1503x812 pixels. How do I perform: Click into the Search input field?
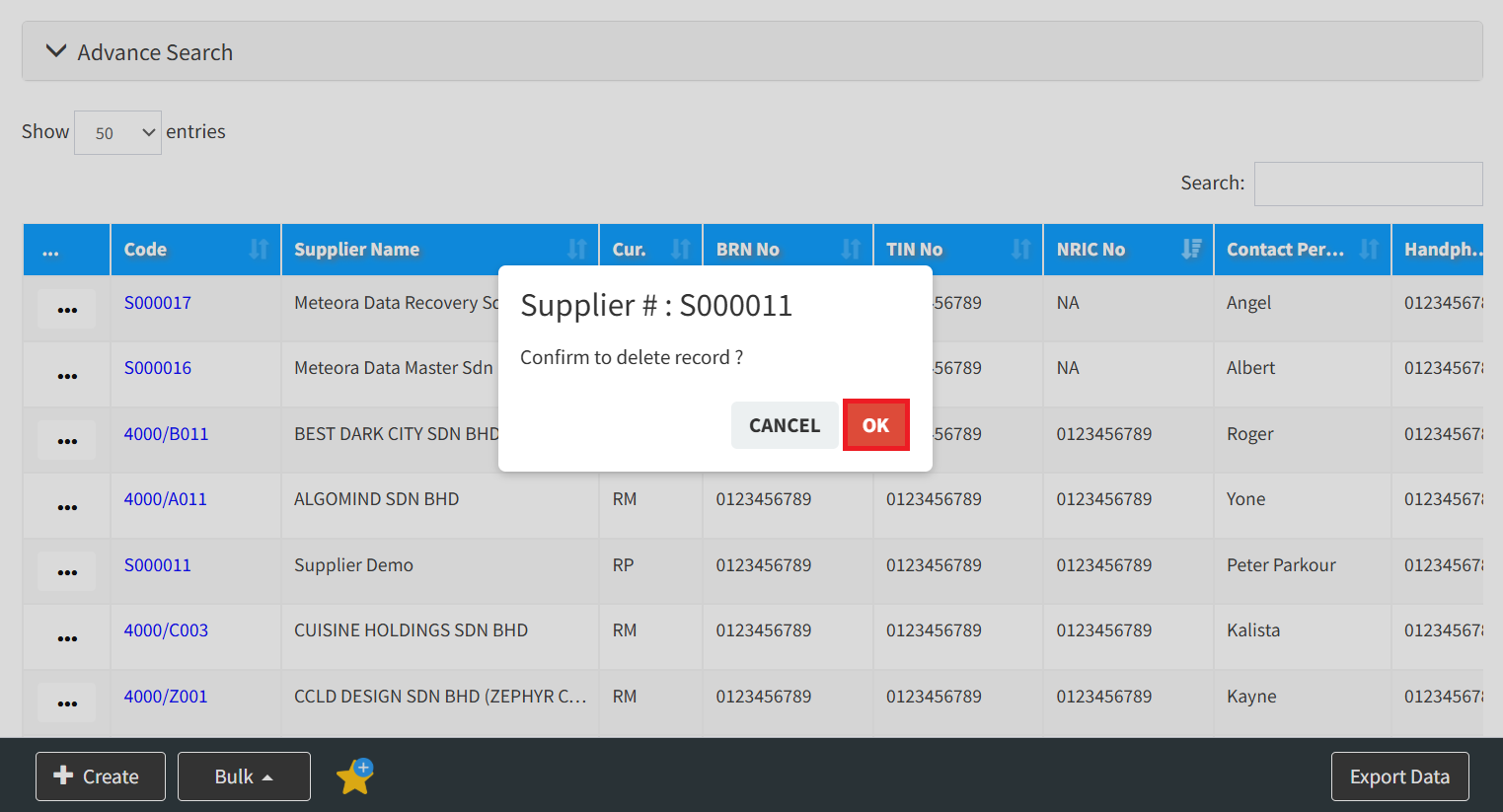(x=1367, y=184)
